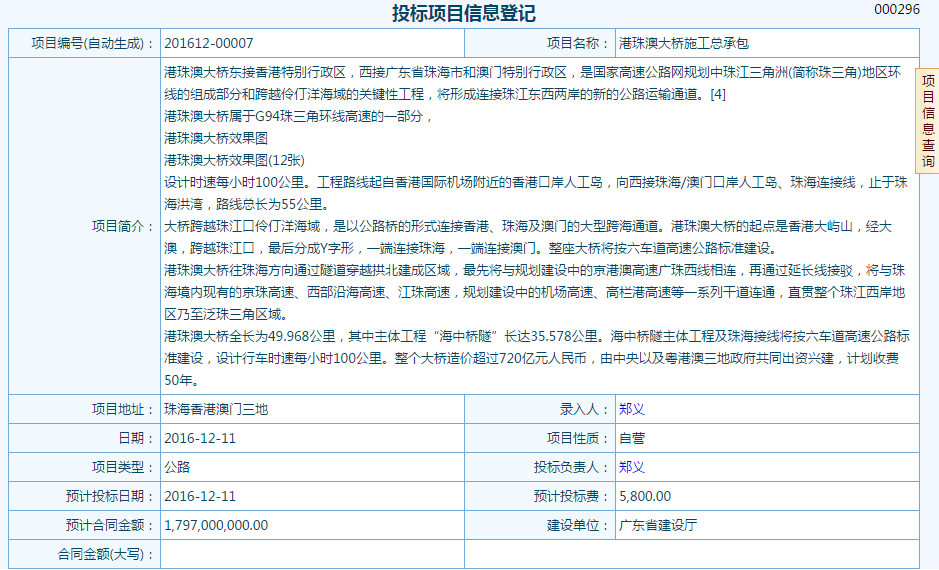Click the empty 合同金额(大写) field
Image resolution: width=939 pixels, height=570 pixels.
[x=312, y=554]
